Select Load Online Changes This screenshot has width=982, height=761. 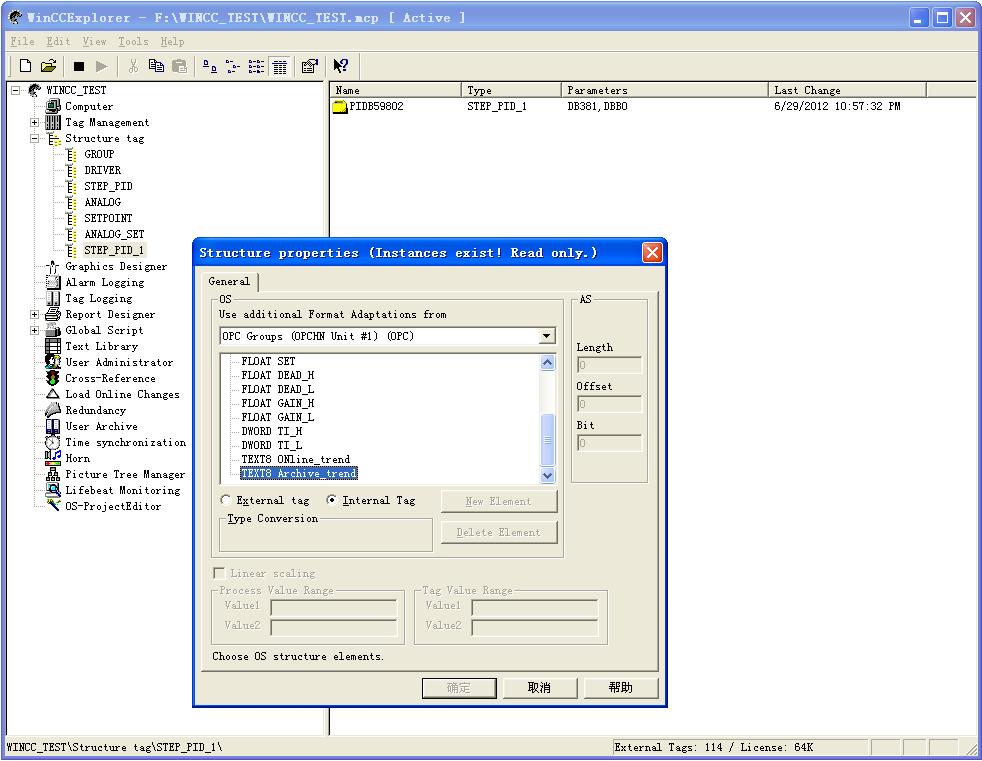(122, 394)
